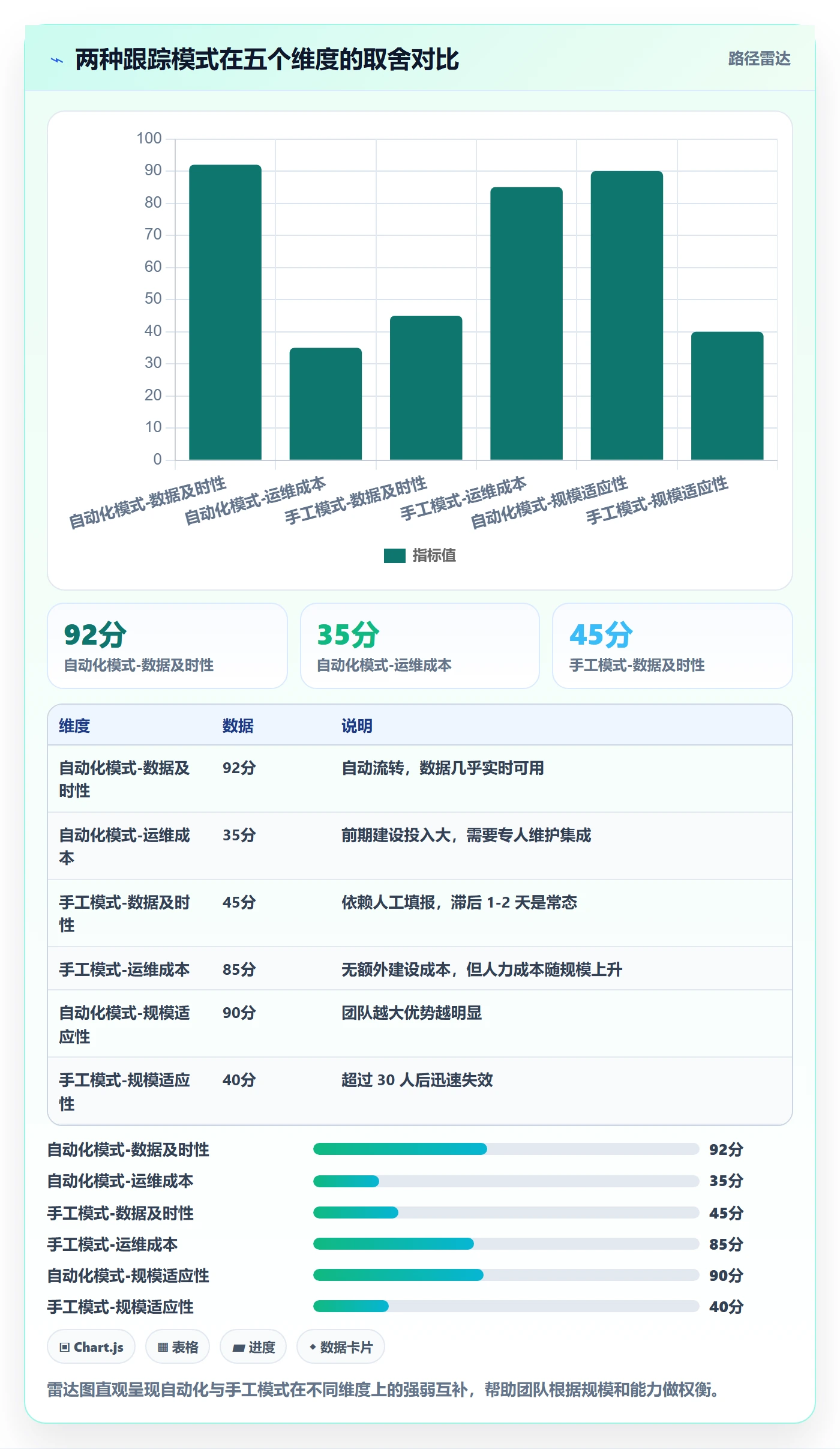Click table cell 依赖人工填报，滞后 1-2 天是常态
The height and width of the screenshot is (1449, 840).
[459, 902]
